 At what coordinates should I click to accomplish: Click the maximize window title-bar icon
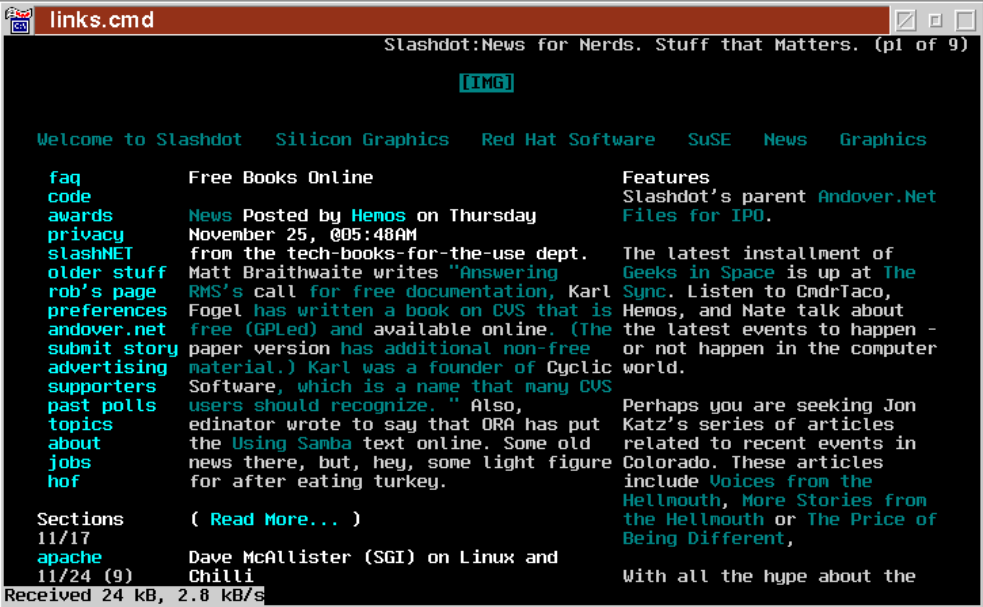pyautogui.click(x=965, y=20)
